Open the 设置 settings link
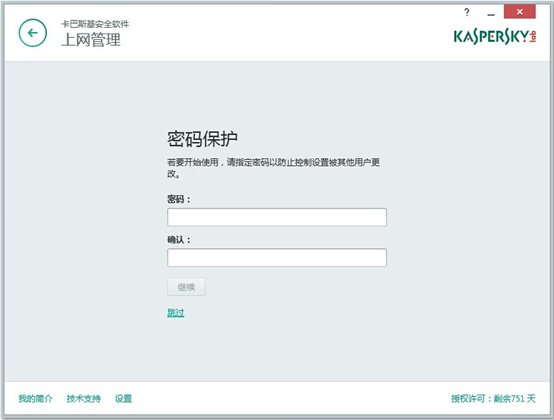 coord(123,399)
